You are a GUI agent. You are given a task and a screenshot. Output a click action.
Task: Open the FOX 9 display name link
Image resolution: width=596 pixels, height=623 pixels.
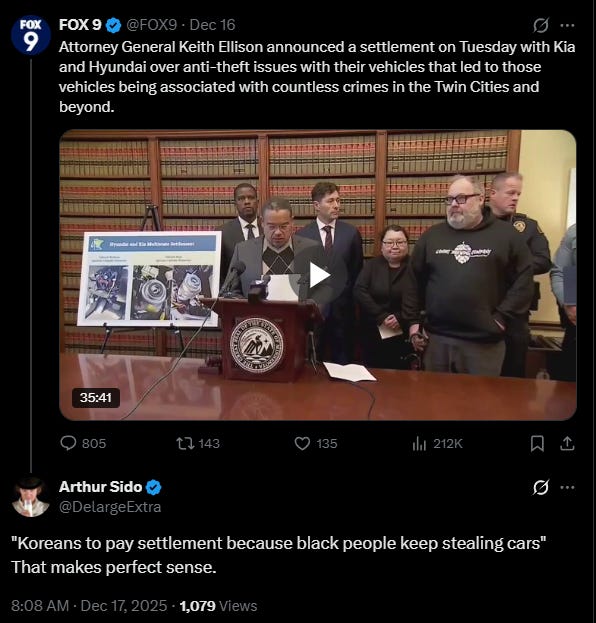[x=80, y=25]
